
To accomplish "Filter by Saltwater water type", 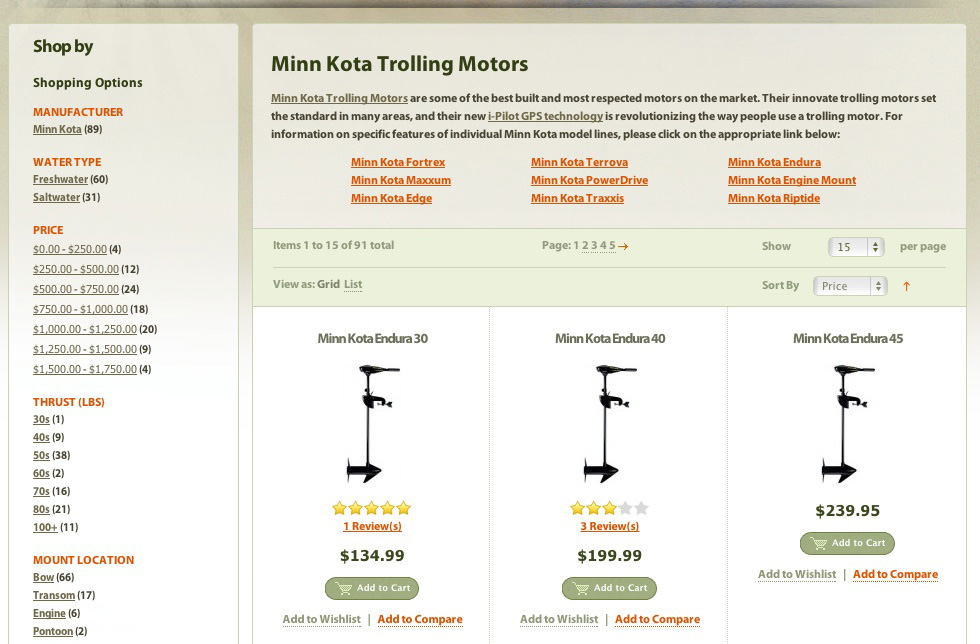I will coord(56,197).
